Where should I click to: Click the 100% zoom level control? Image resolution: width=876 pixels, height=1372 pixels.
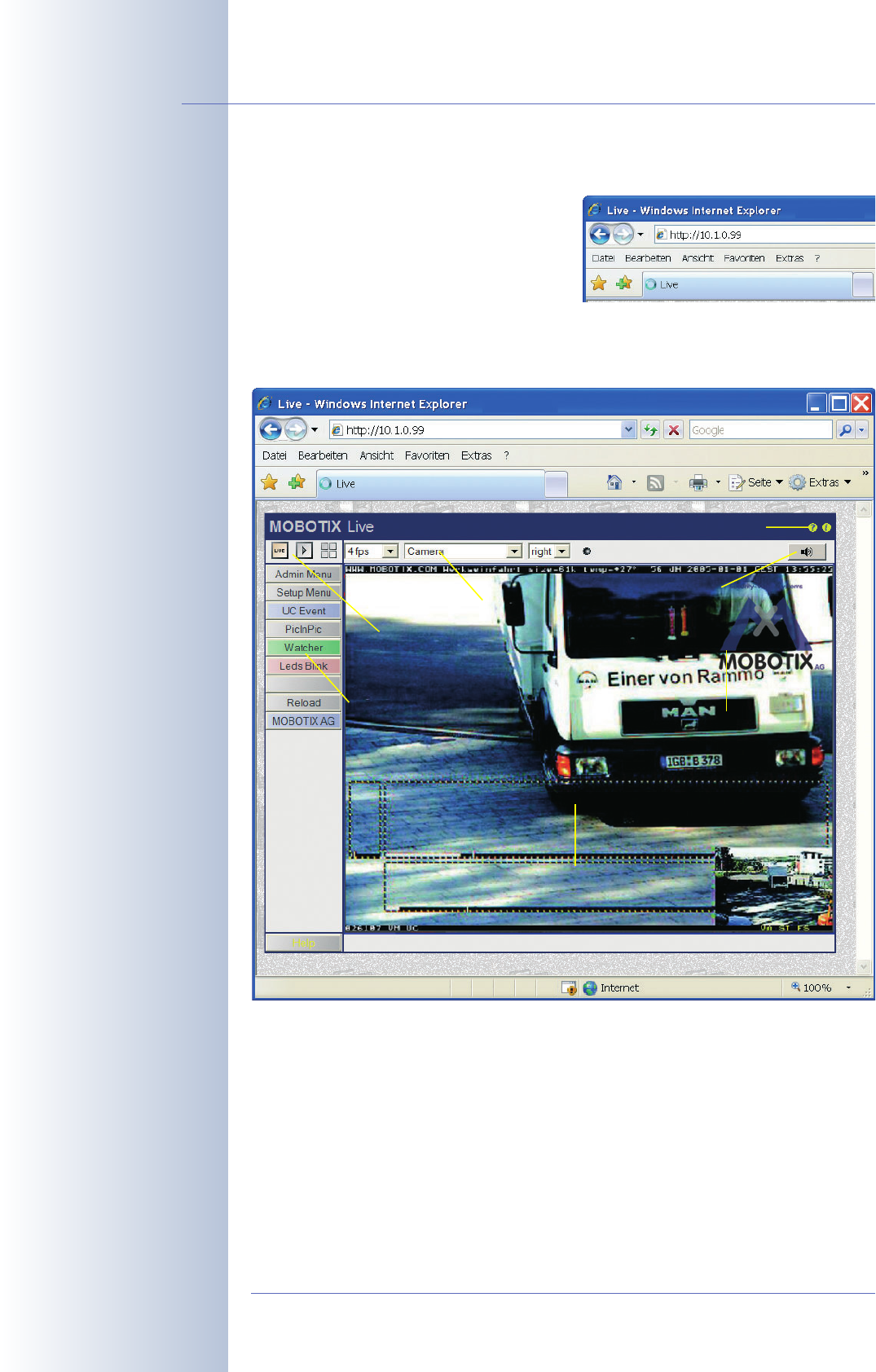click(x=812, y=987)
